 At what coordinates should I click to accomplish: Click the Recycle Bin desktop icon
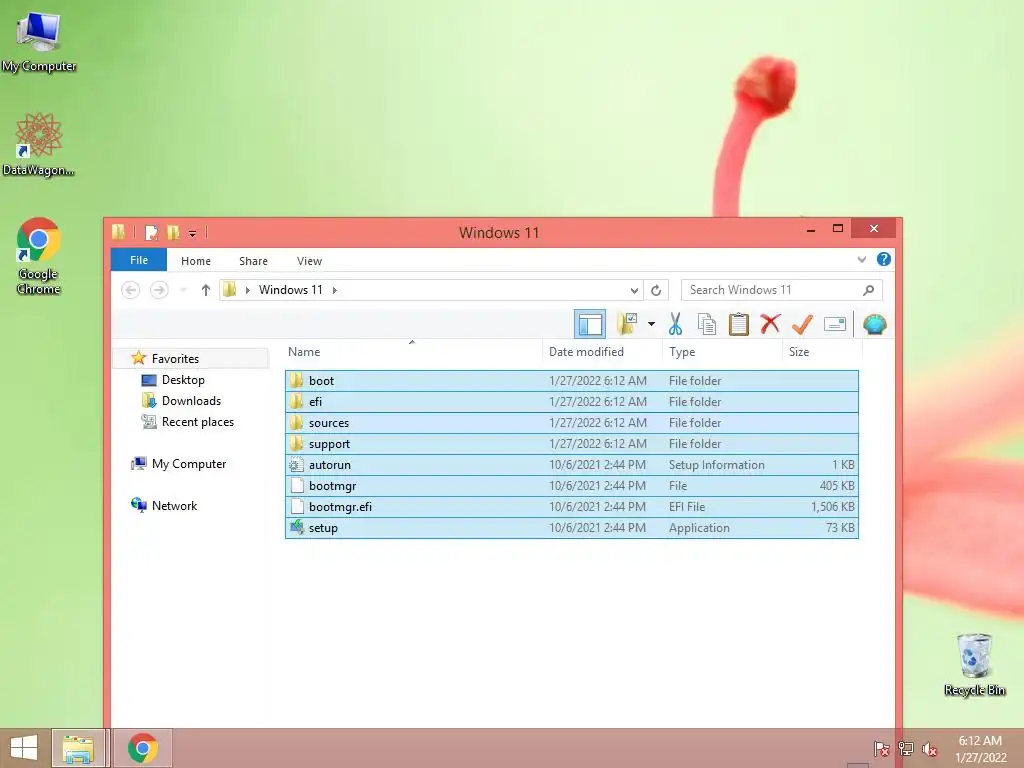coord(974,664)
